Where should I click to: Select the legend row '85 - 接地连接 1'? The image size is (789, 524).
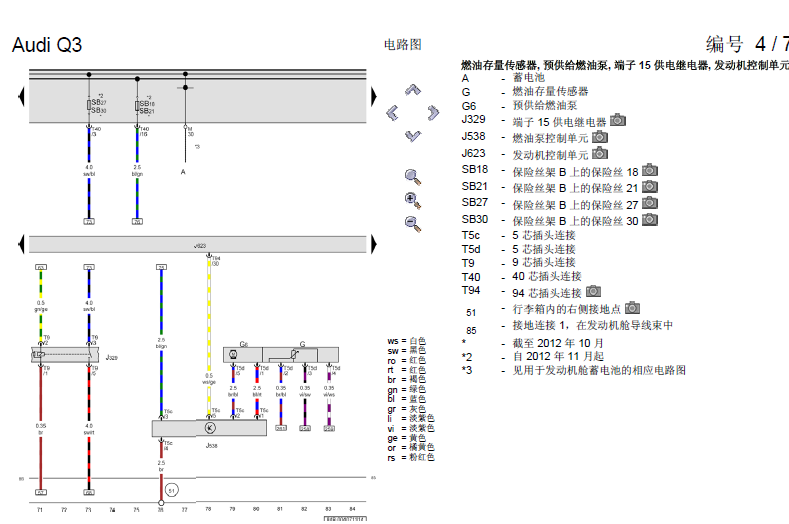click(x=569, y=327)
